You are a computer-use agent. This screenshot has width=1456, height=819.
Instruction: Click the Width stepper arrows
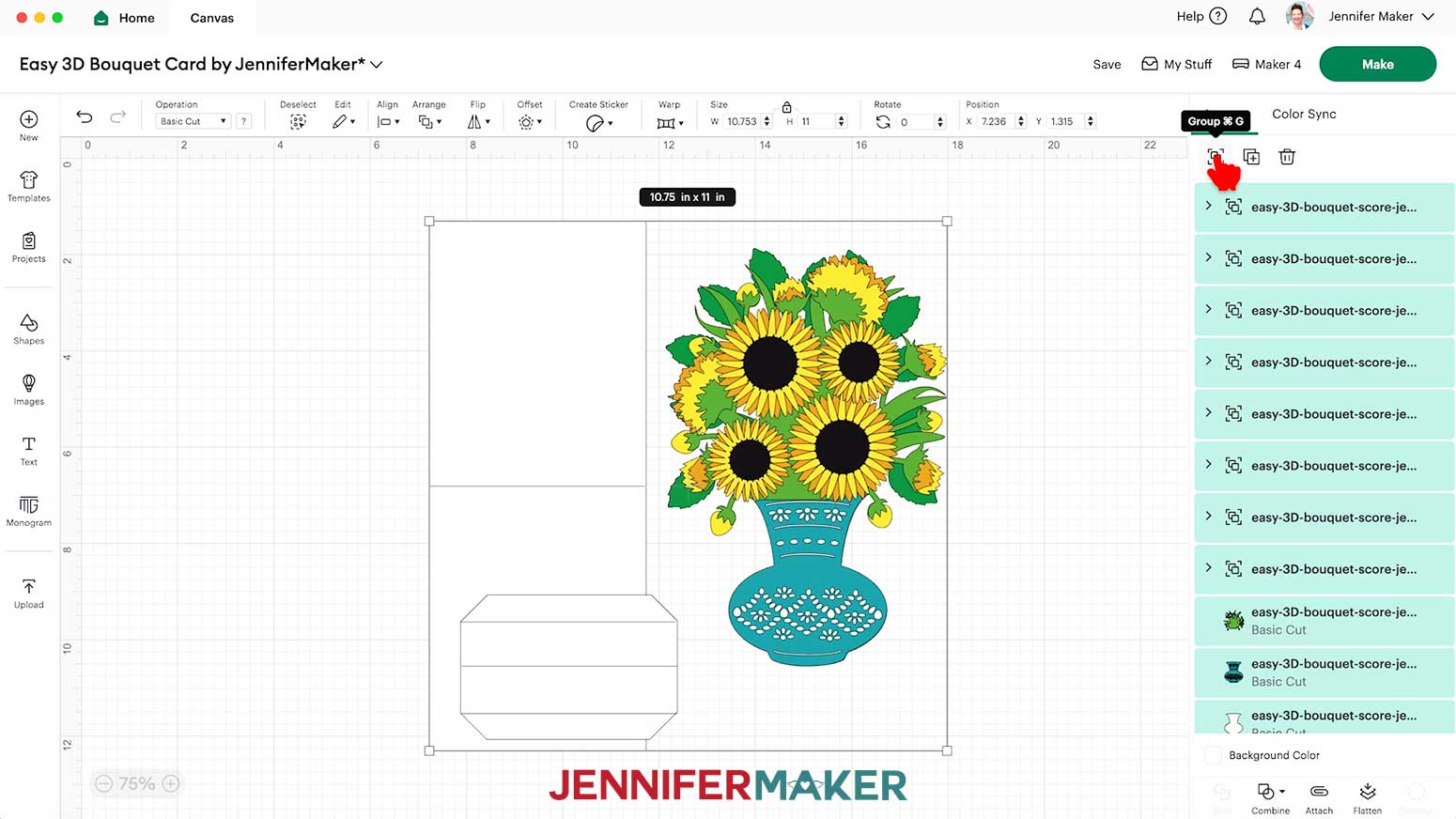767,121
